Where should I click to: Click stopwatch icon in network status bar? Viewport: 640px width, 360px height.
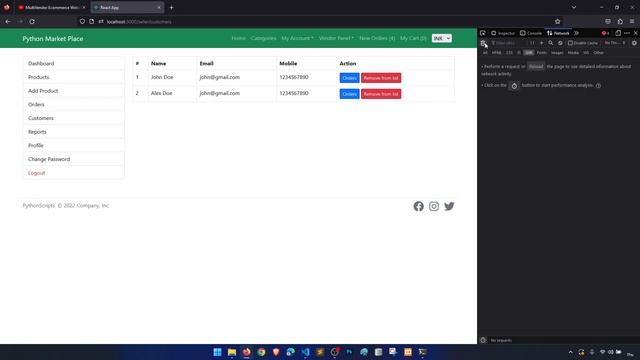pos(483,340)
